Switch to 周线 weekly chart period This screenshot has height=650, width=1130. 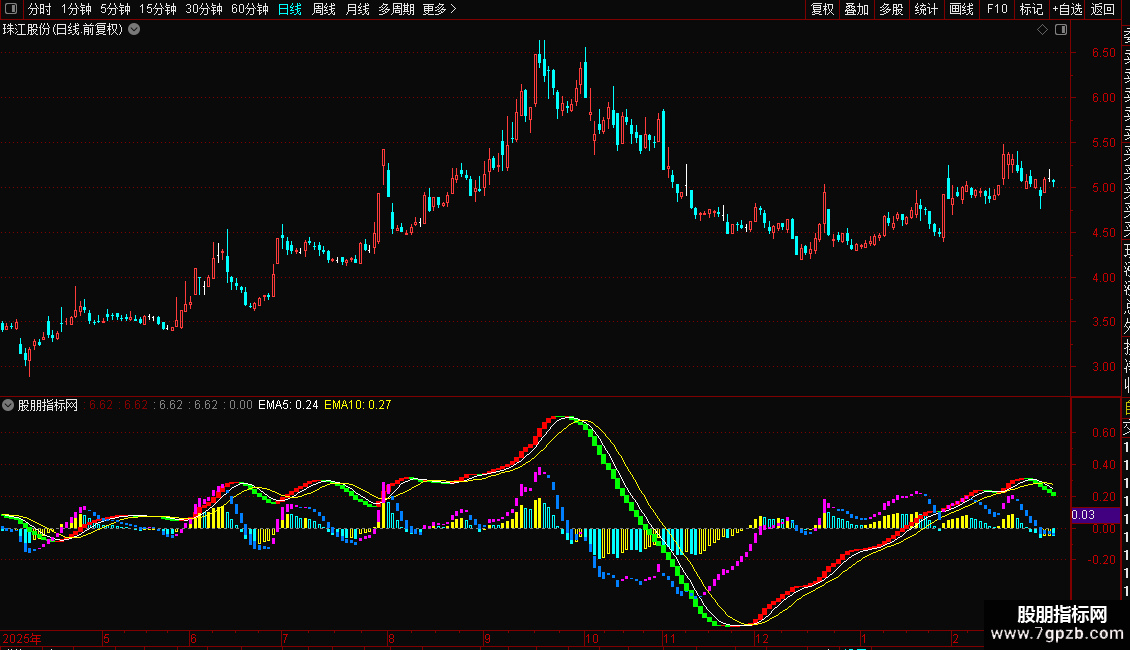click(x=324, y=9)
